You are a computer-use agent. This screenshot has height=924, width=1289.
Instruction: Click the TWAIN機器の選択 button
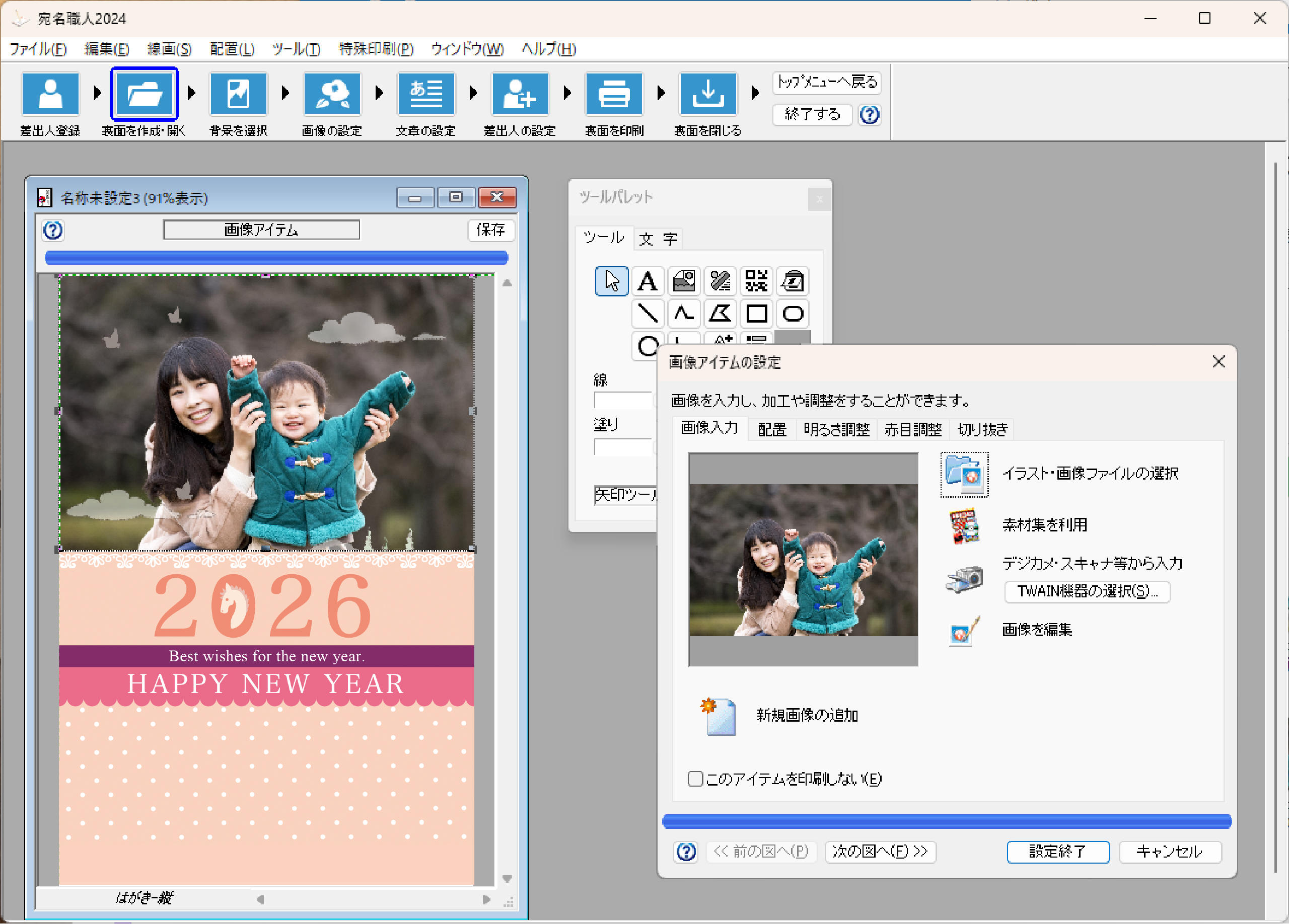1086,592
